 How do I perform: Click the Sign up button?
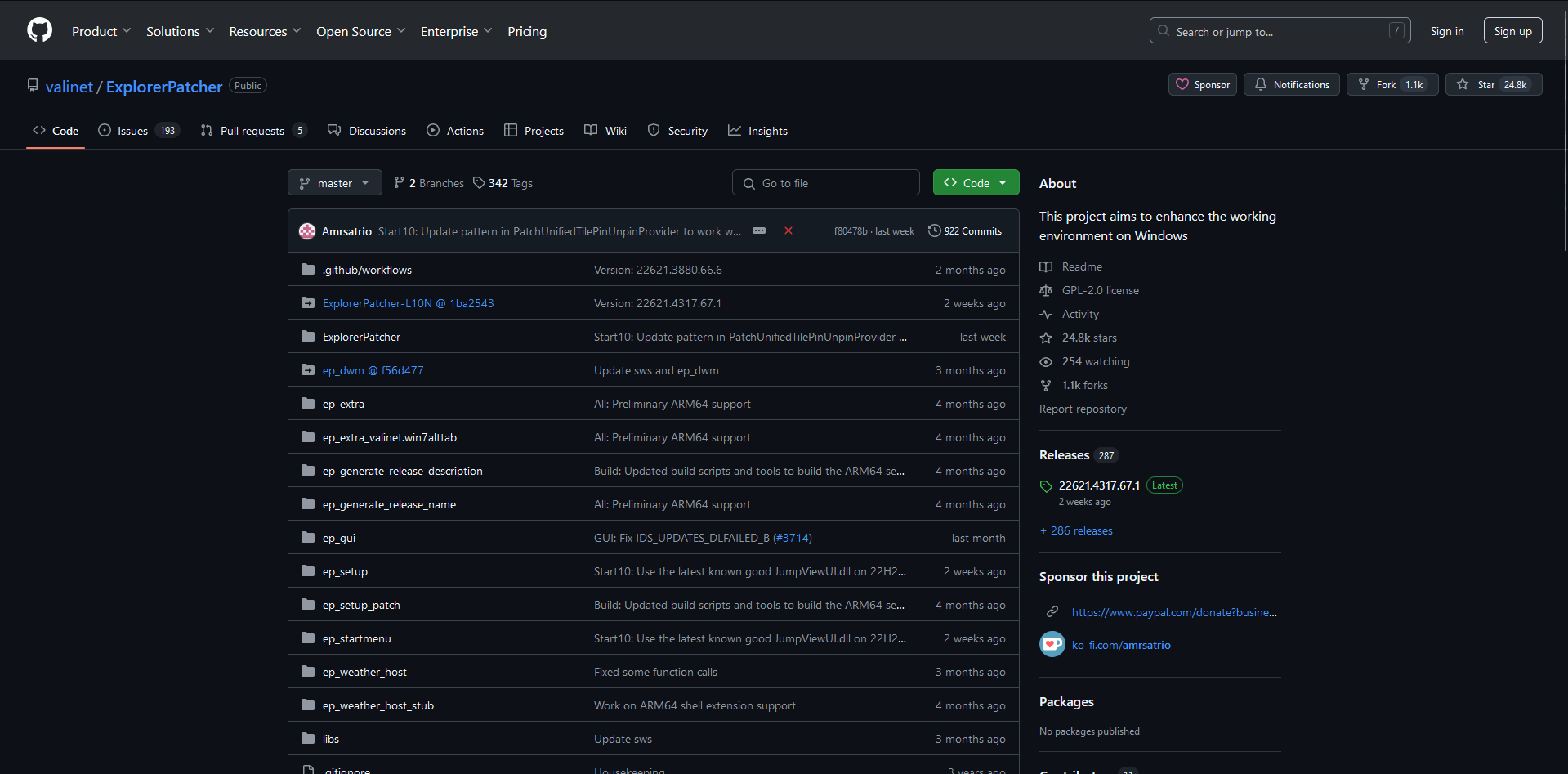pyautogui.click(x=1512, y=31)
